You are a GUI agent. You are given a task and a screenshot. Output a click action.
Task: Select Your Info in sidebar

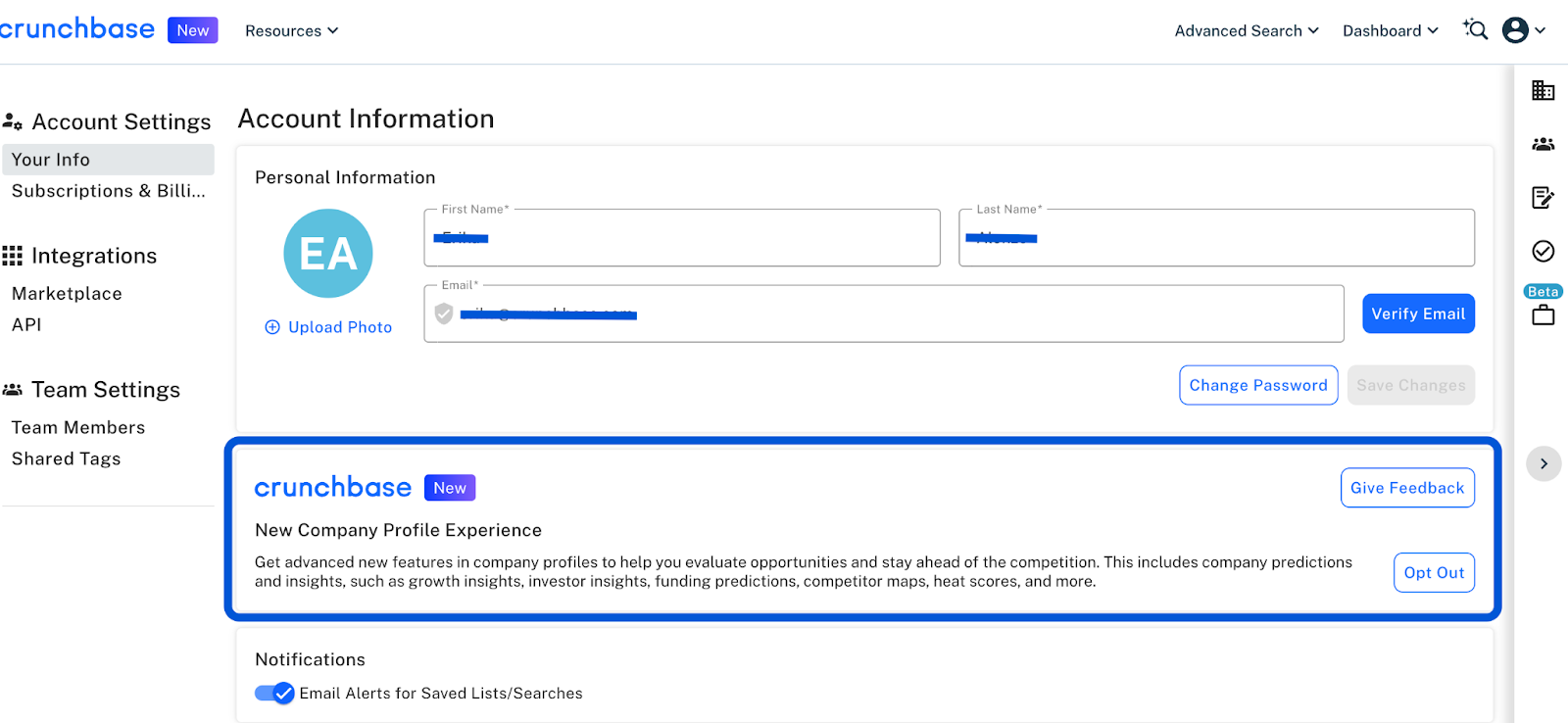109,160
